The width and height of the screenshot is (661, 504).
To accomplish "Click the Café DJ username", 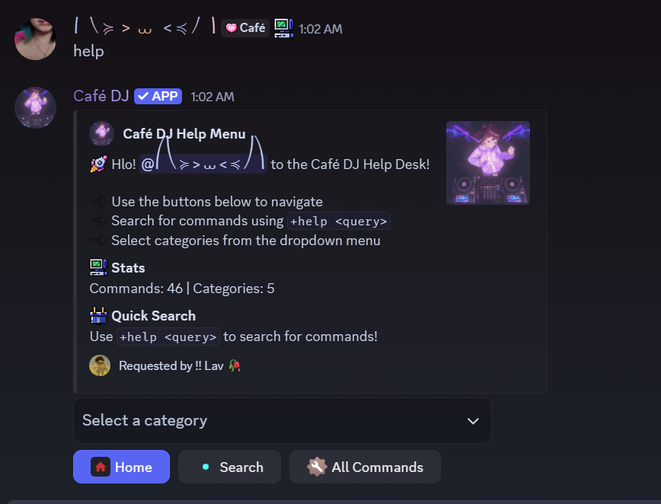I will [101, 96].
